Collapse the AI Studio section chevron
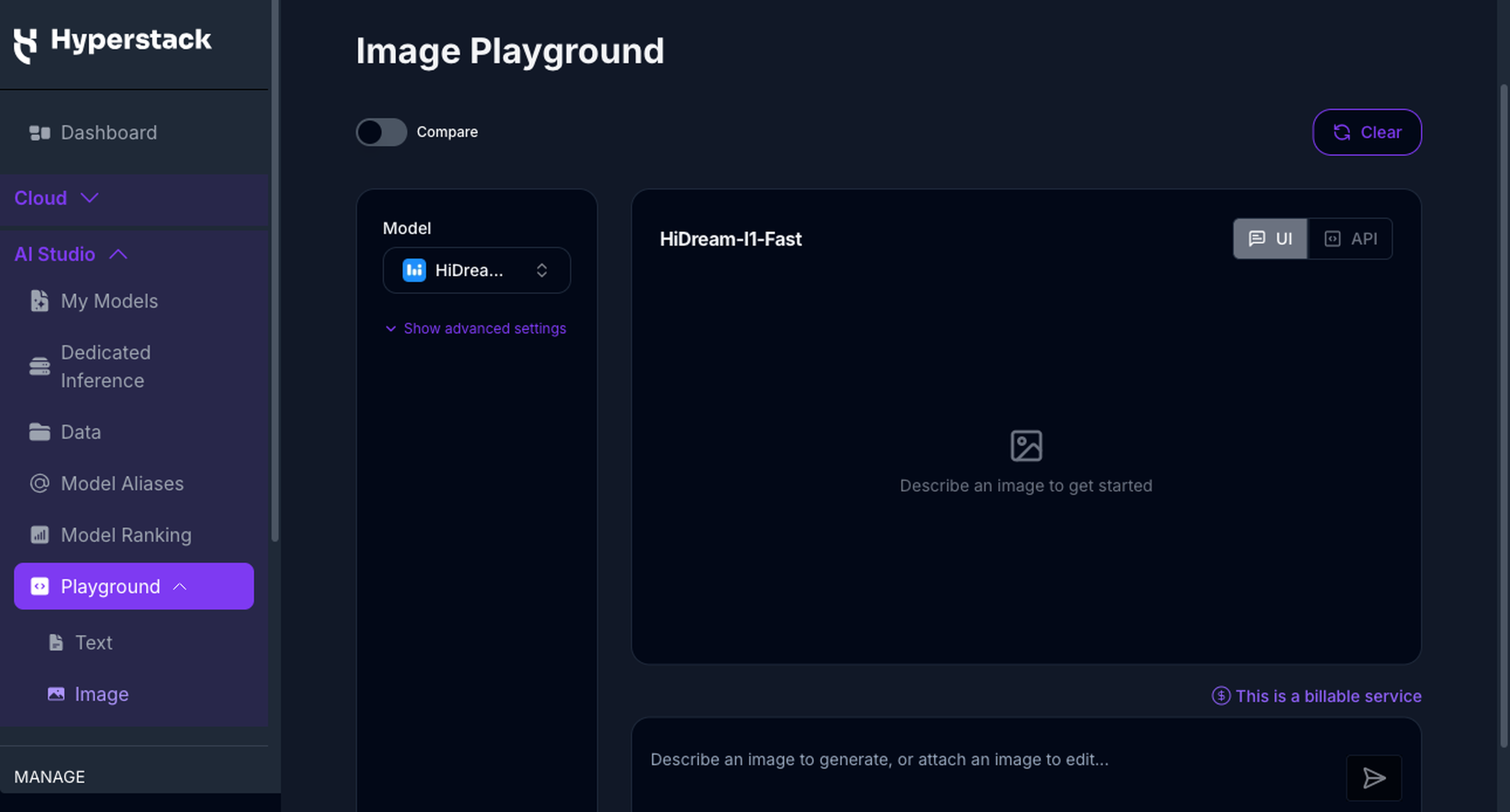 tap(118, 254)
